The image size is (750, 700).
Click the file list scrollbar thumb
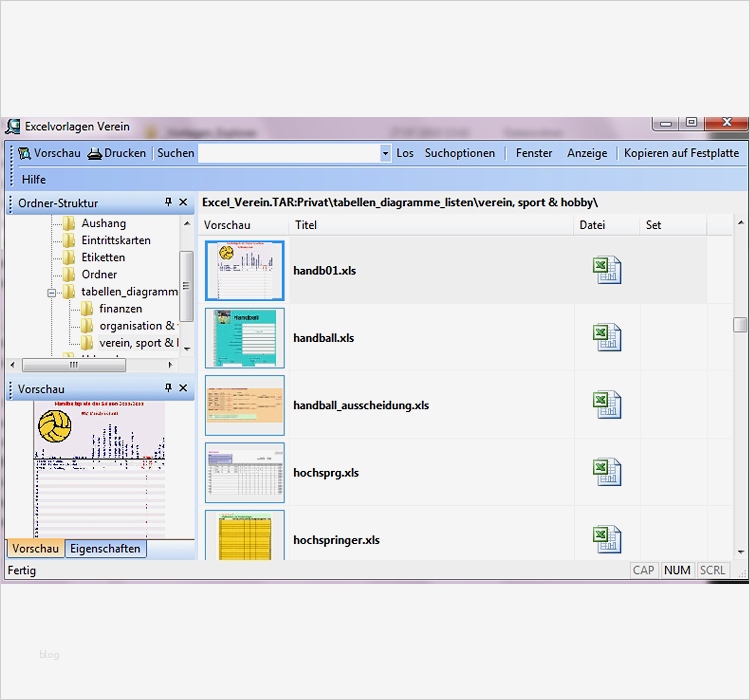click(740, 324)
